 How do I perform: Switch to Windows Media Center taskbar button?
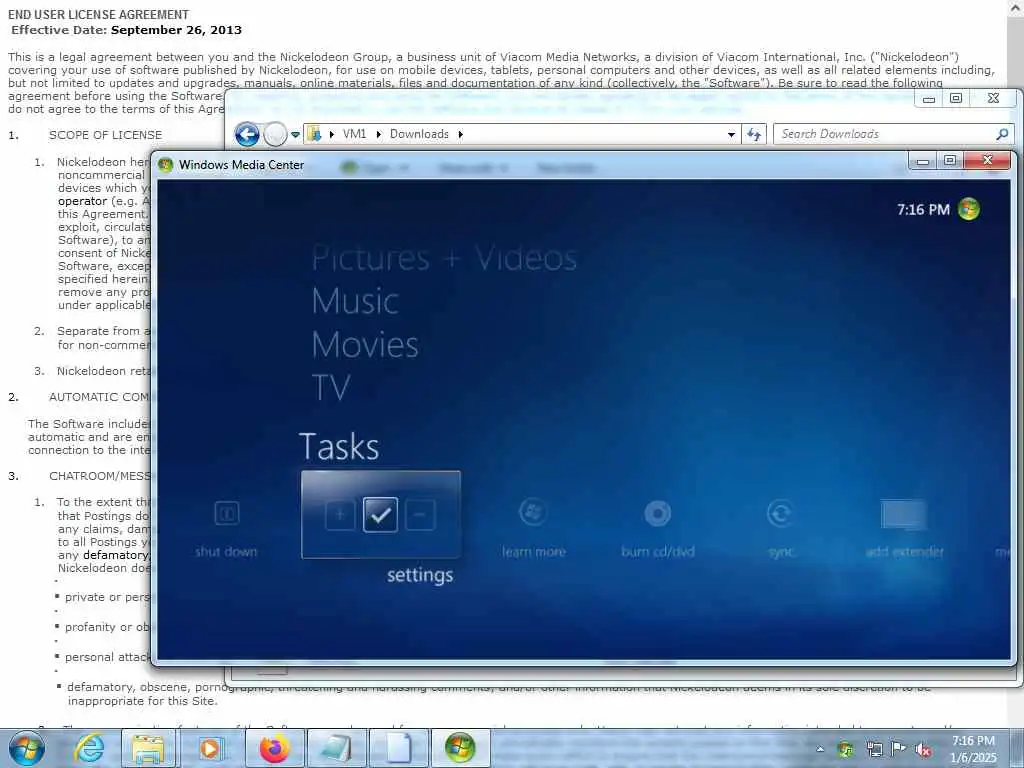tap(460, 748)
